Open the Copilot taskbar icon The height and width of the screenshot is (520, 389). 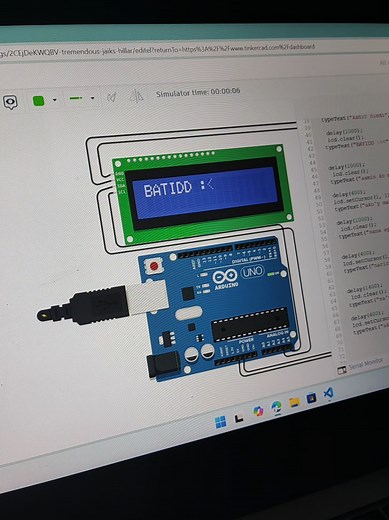[258, 412]
